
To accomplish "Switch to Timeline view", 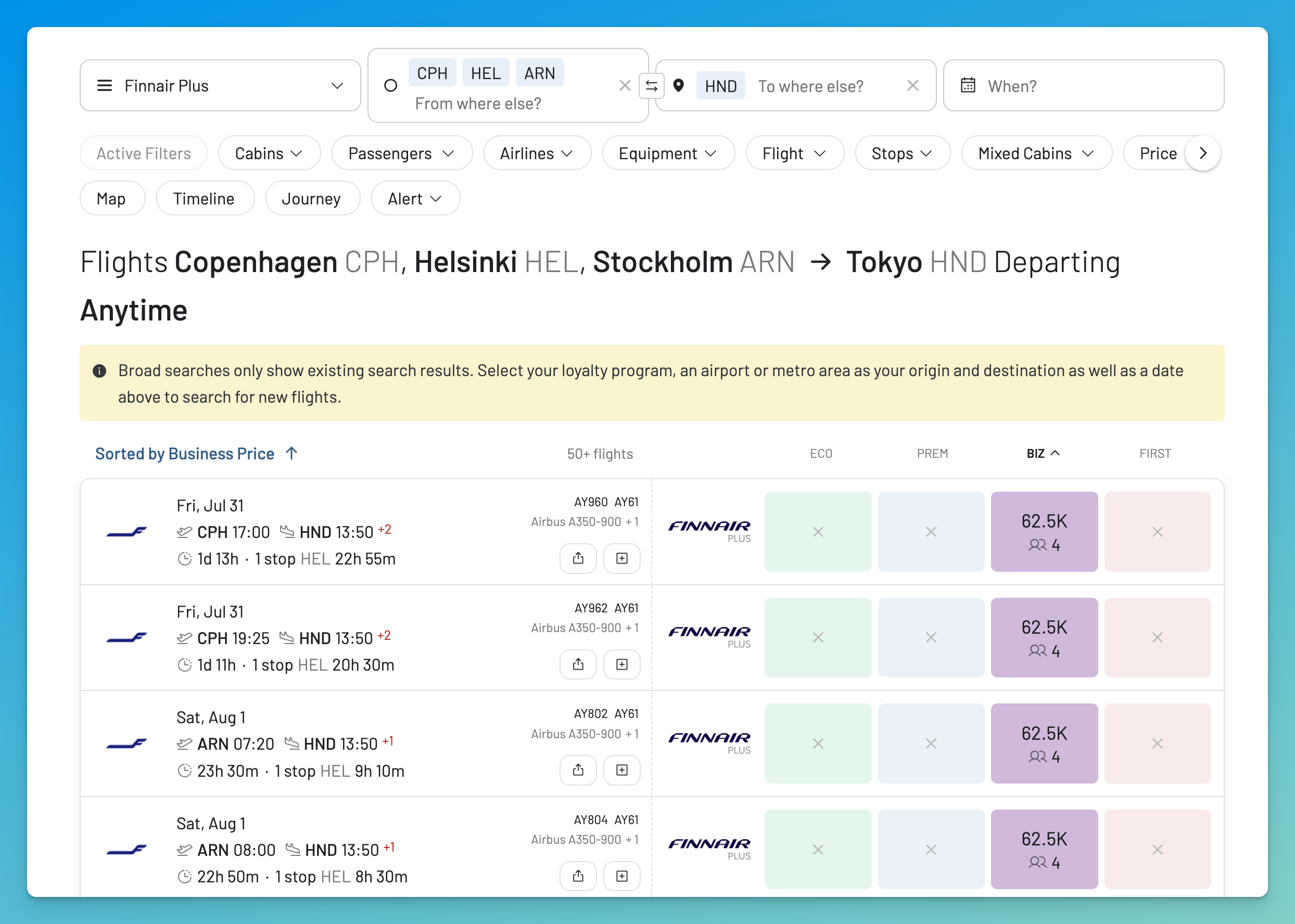I will (x=205, y=199).
